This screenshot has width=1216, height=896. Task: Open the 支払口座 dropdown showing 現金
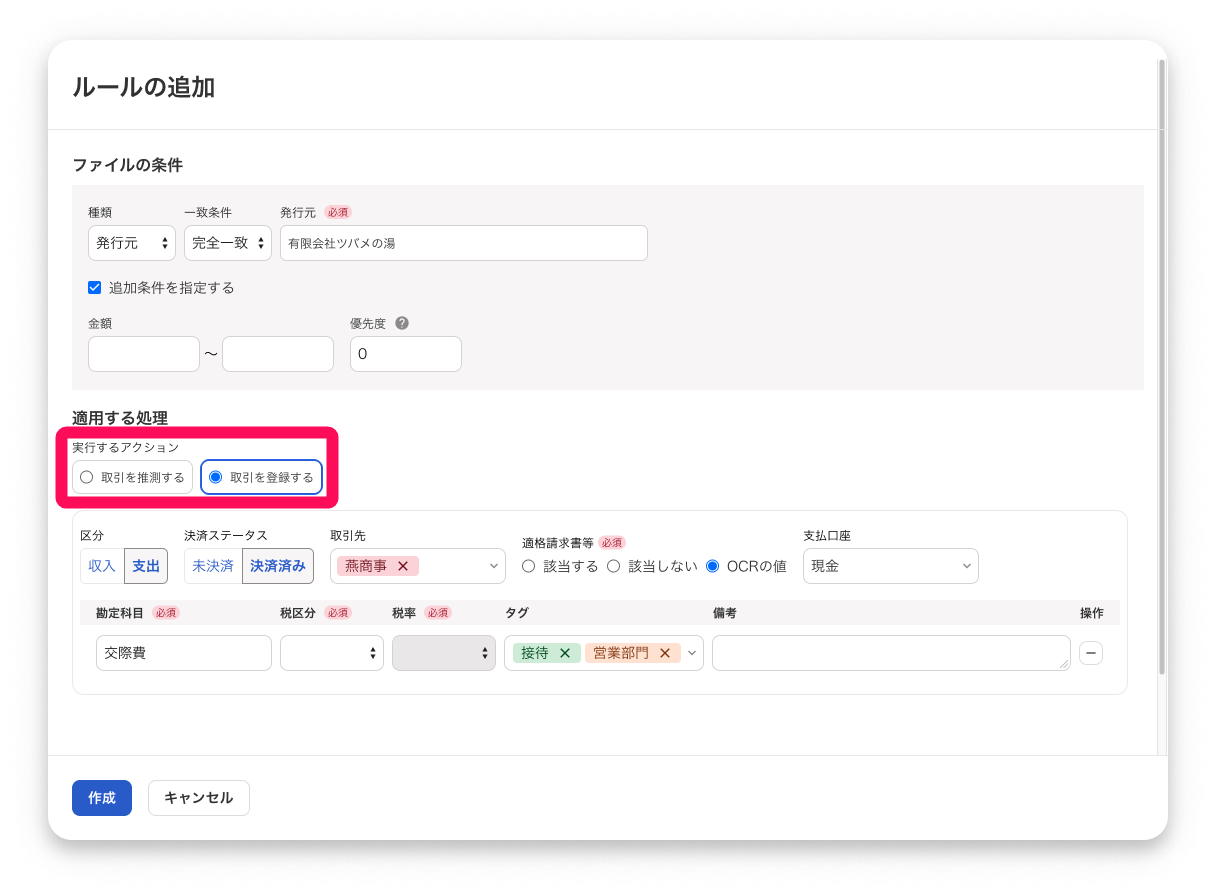pos(891,566)
